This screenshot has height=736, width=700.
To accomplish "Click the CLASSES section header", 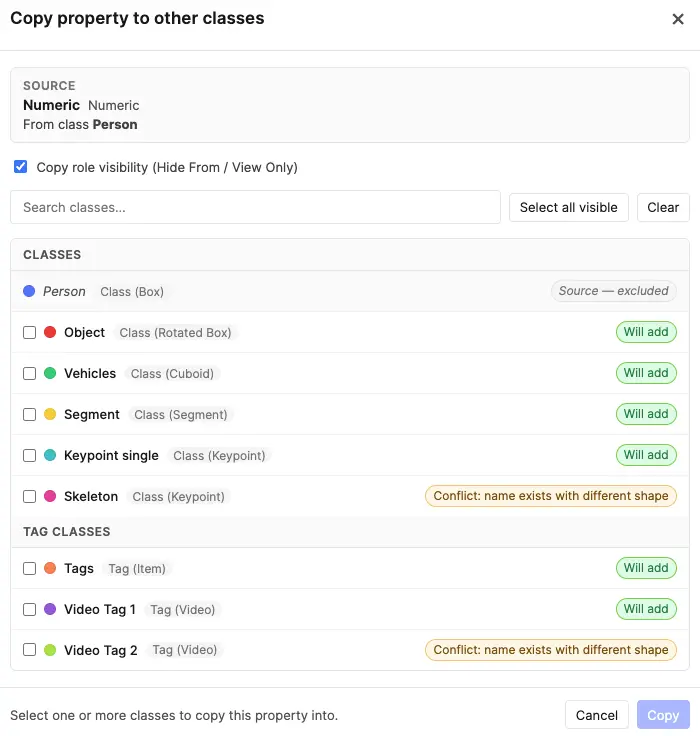I will [52, 254].
